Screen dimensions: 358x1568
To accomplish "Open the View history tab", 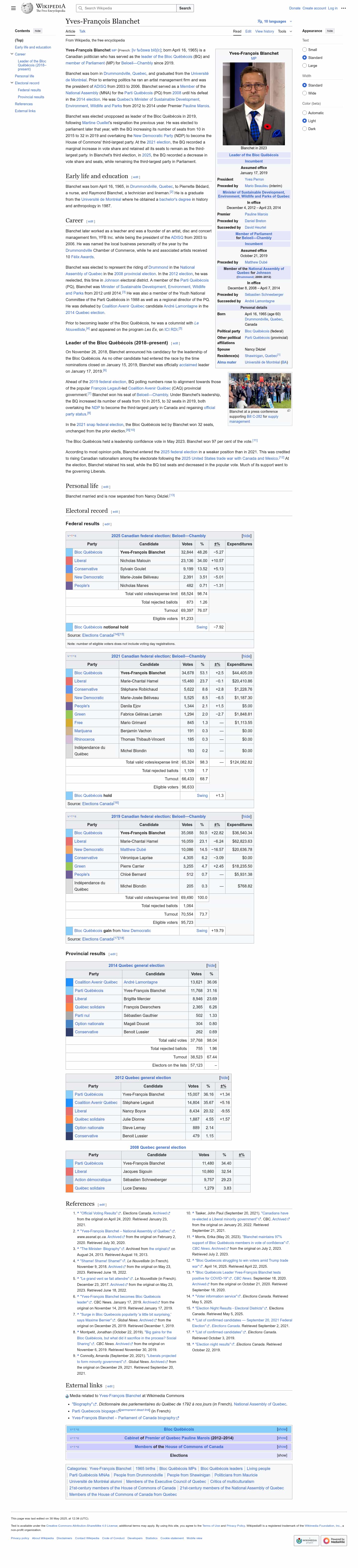I will click(264, 31).
